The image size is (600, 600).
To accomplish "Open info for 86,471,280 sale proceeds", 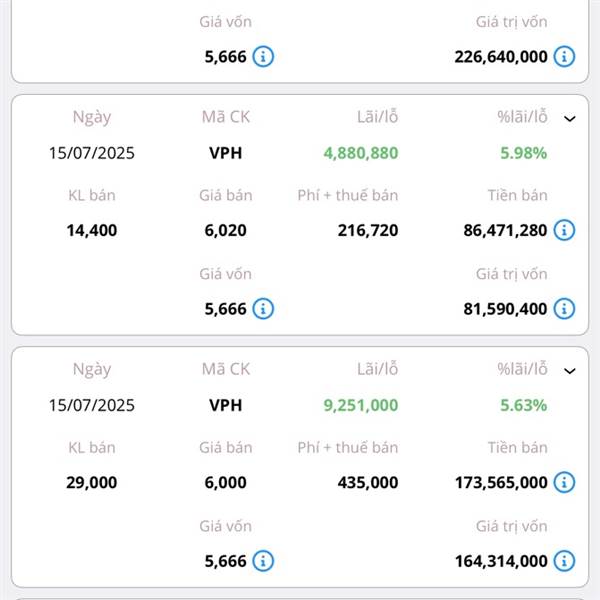I will 564,230.
